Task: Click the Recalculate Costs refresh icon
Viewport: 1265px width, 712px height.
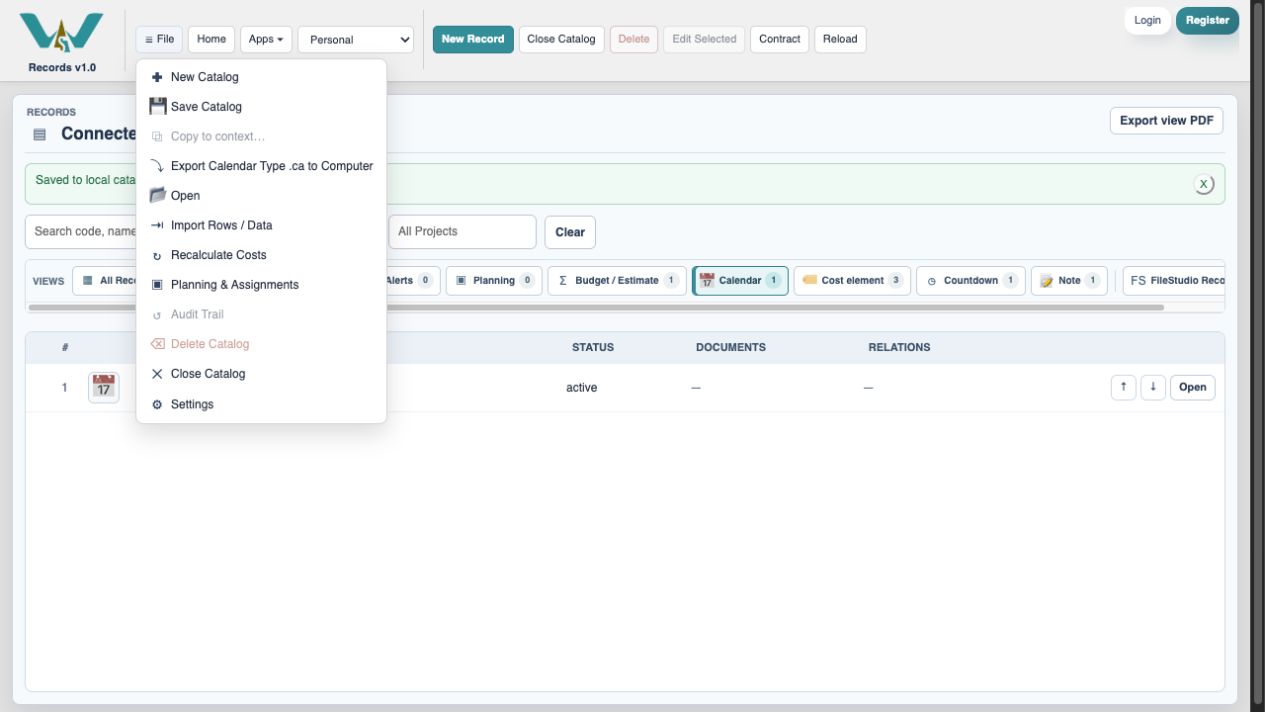Action: 157,256
